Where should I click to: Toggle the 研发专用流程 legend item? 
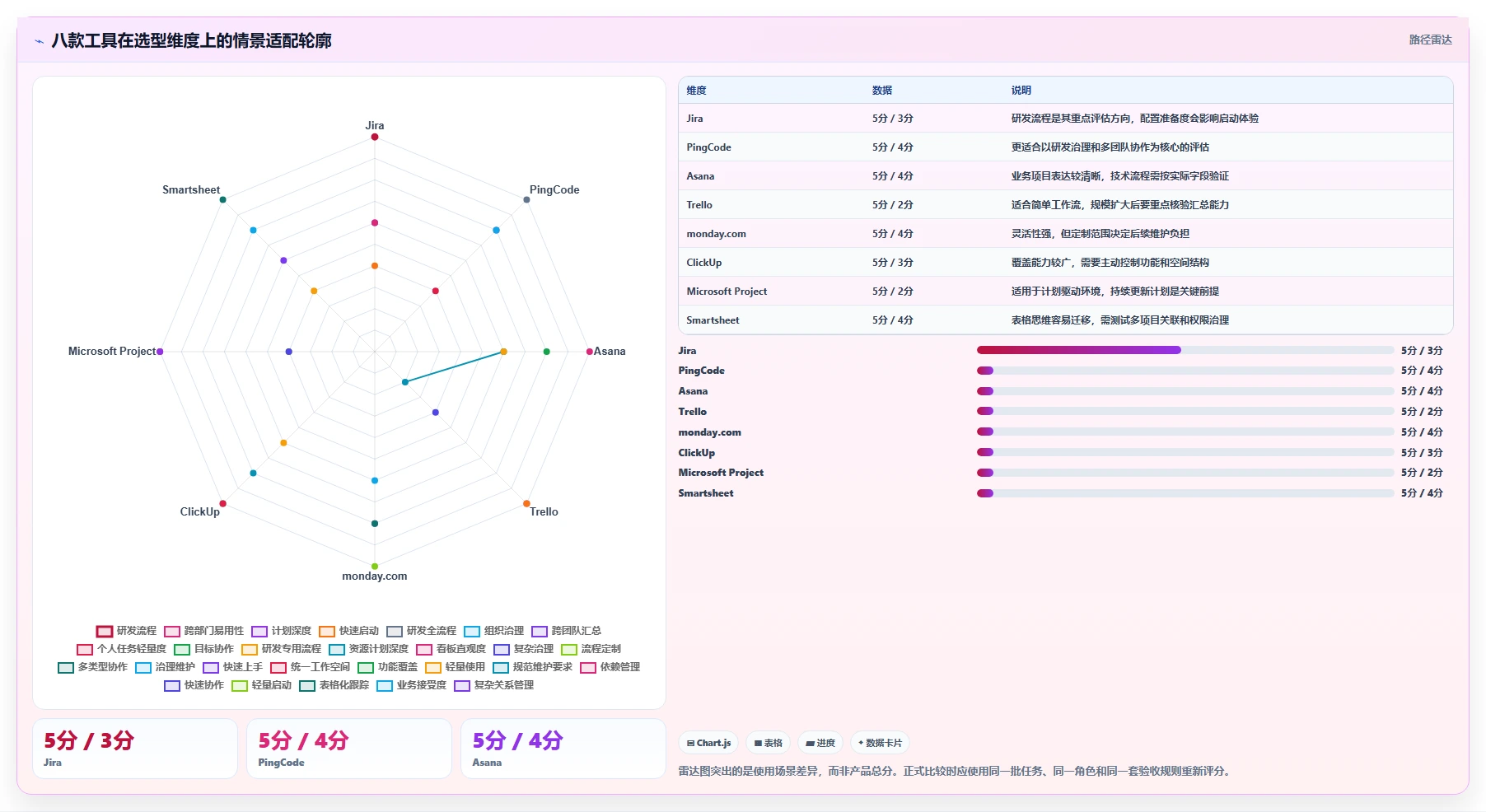click(281, 649)
